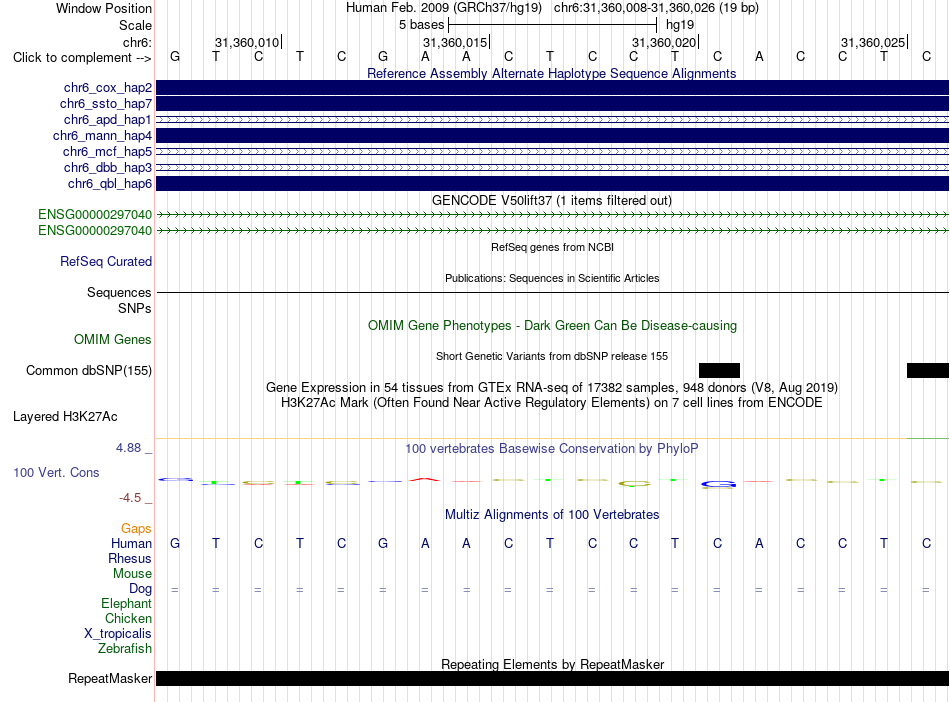Select the solid chr6_mann_hap4 alignment bar
The image size is (950, 702).
click(553, 136)
